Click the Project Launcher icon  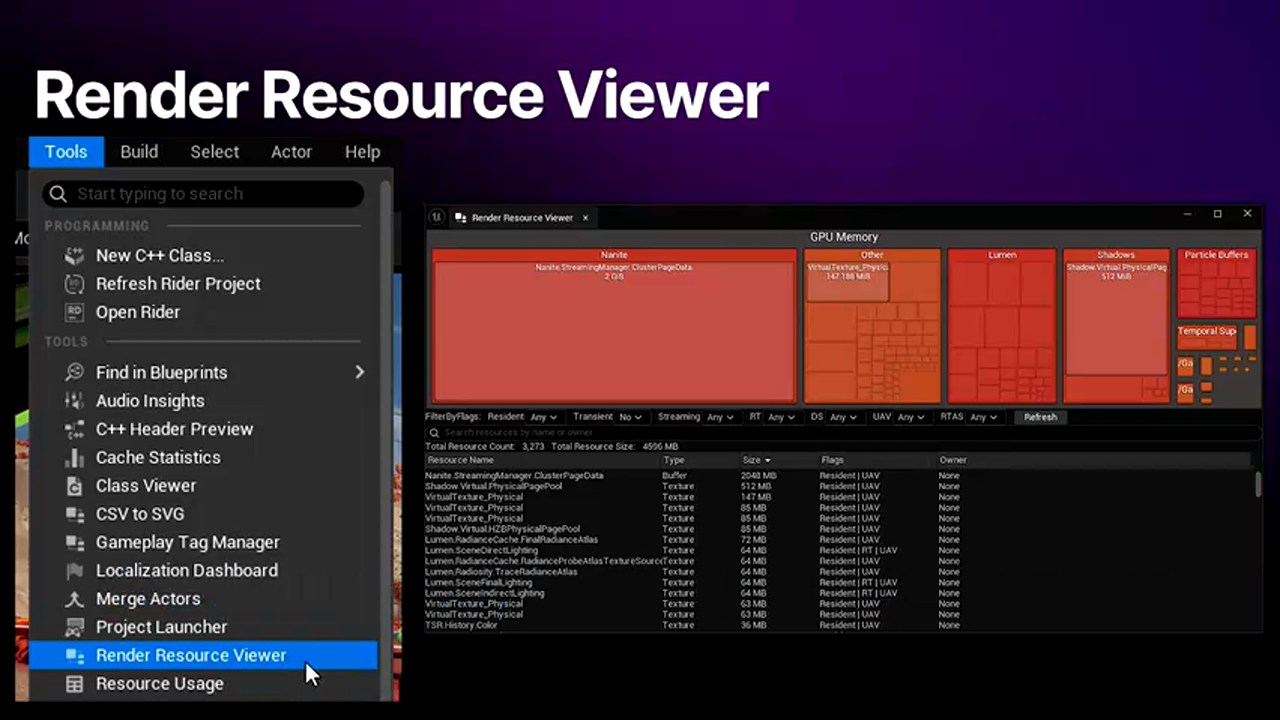(x=74, y=627)
